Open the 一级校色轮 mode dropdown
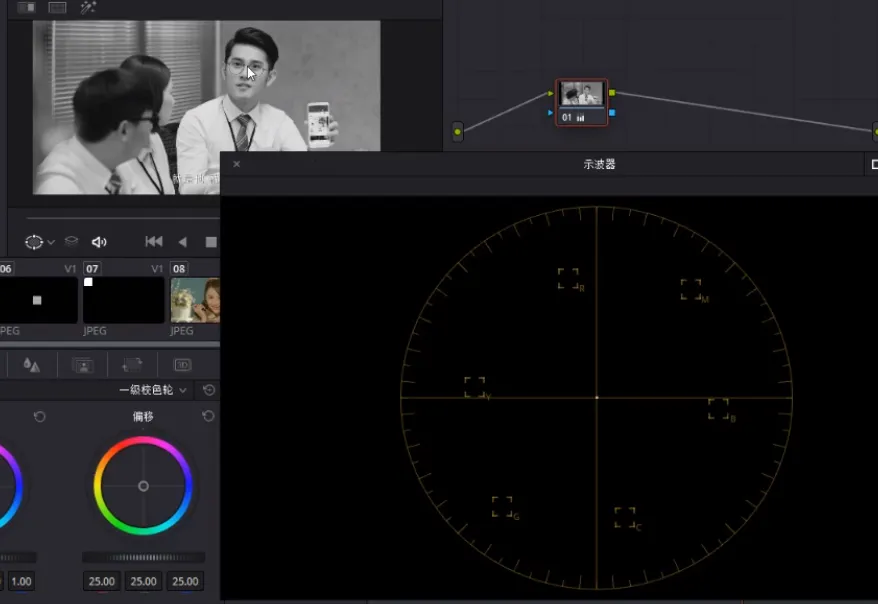This screenshot has height=604, width=878. coord(152,390)
